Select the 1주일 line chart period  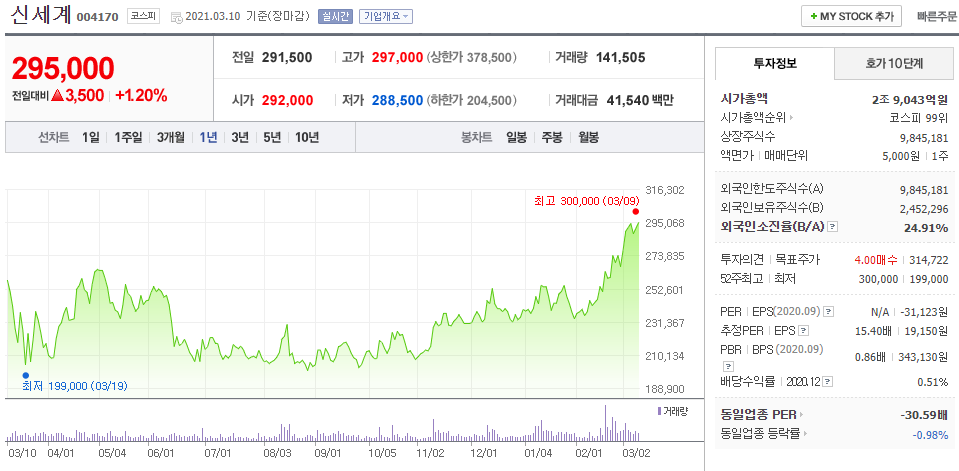point(128,137)
